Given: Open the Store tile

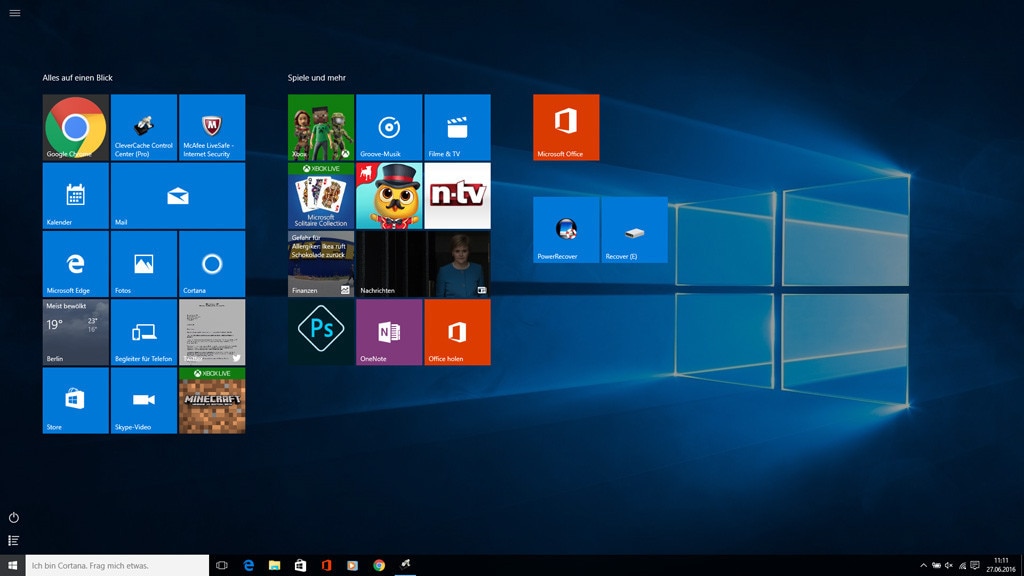Looking at the screenshot, I should pyautogui.click(x=76, y=400).
